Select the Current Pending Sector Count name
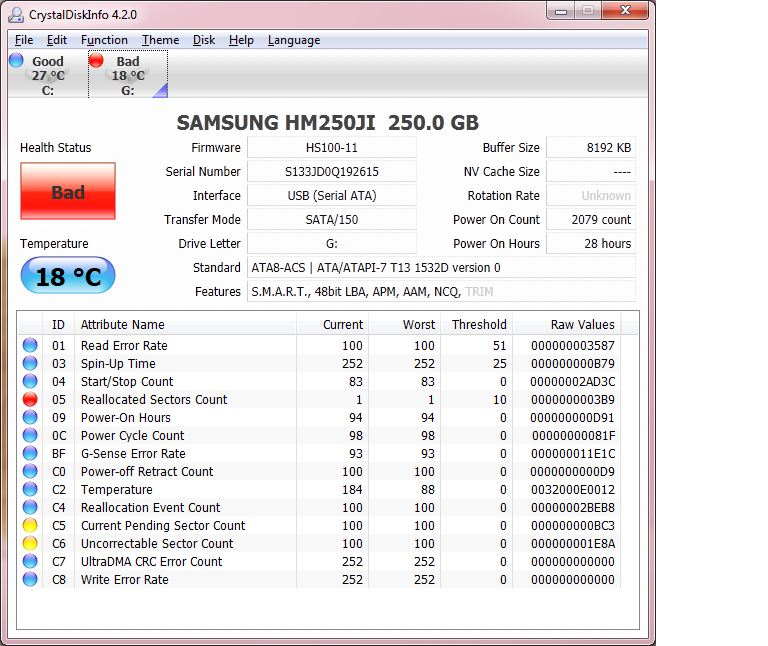Screen dimensions: 768x646 163,526
